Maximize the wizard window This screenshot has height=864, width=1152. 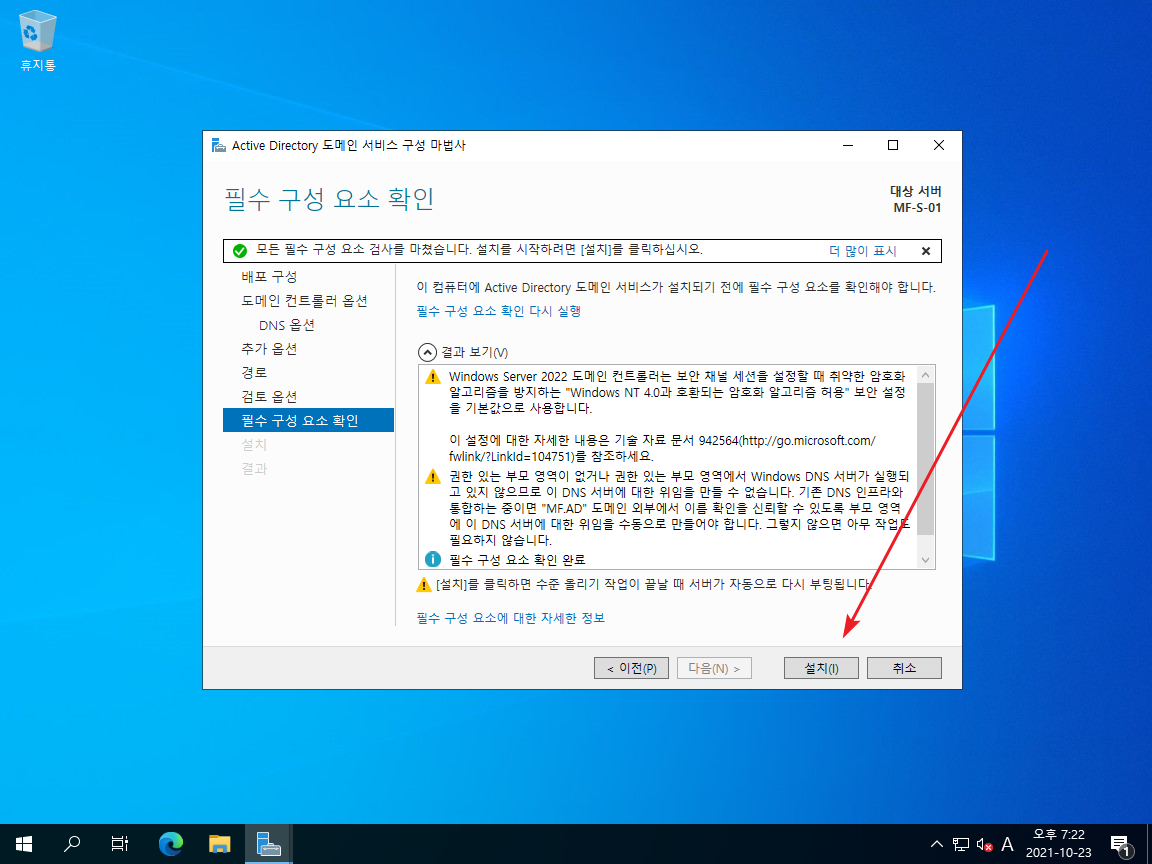pyautogui.click(x=893, y=145)
